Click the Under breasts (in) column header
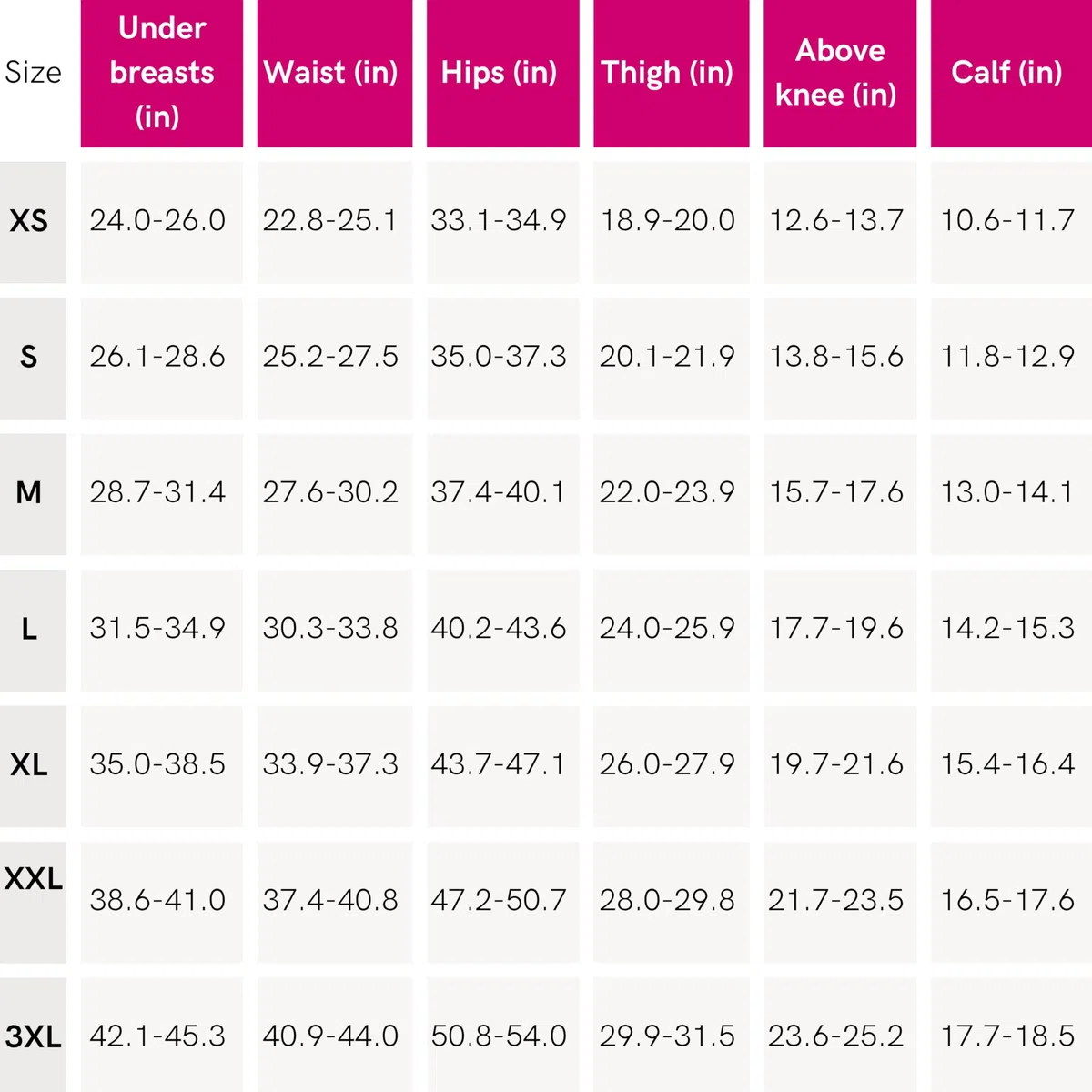 coord(162,73)
